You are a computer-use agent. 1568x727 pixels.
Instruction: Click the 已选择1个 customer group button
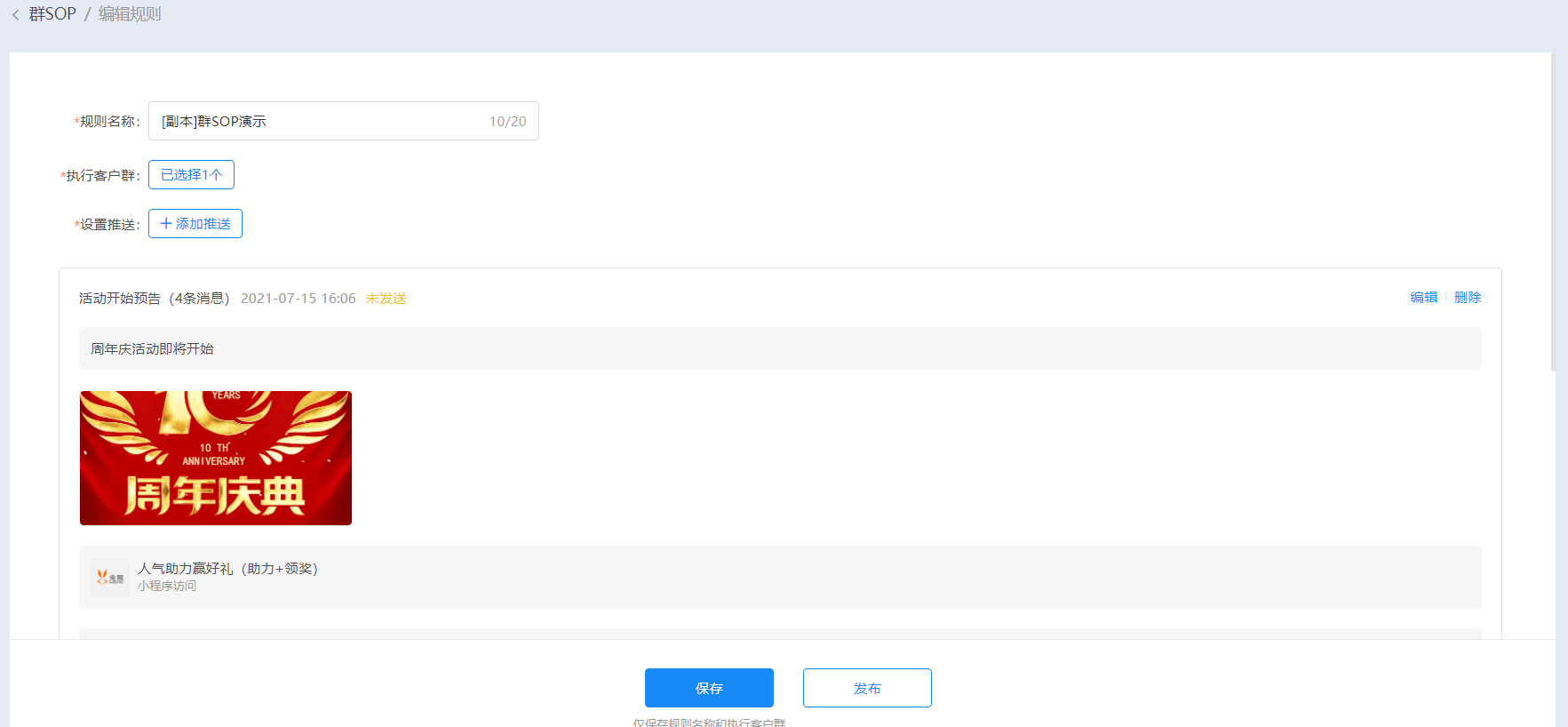tap(191, 175)
